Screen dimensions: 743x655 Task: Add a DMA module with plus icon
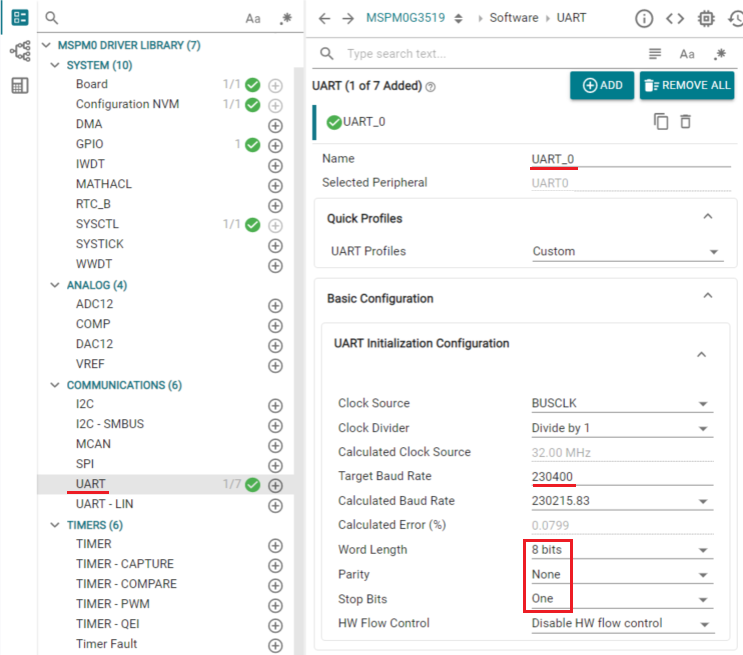pos(275,125)
